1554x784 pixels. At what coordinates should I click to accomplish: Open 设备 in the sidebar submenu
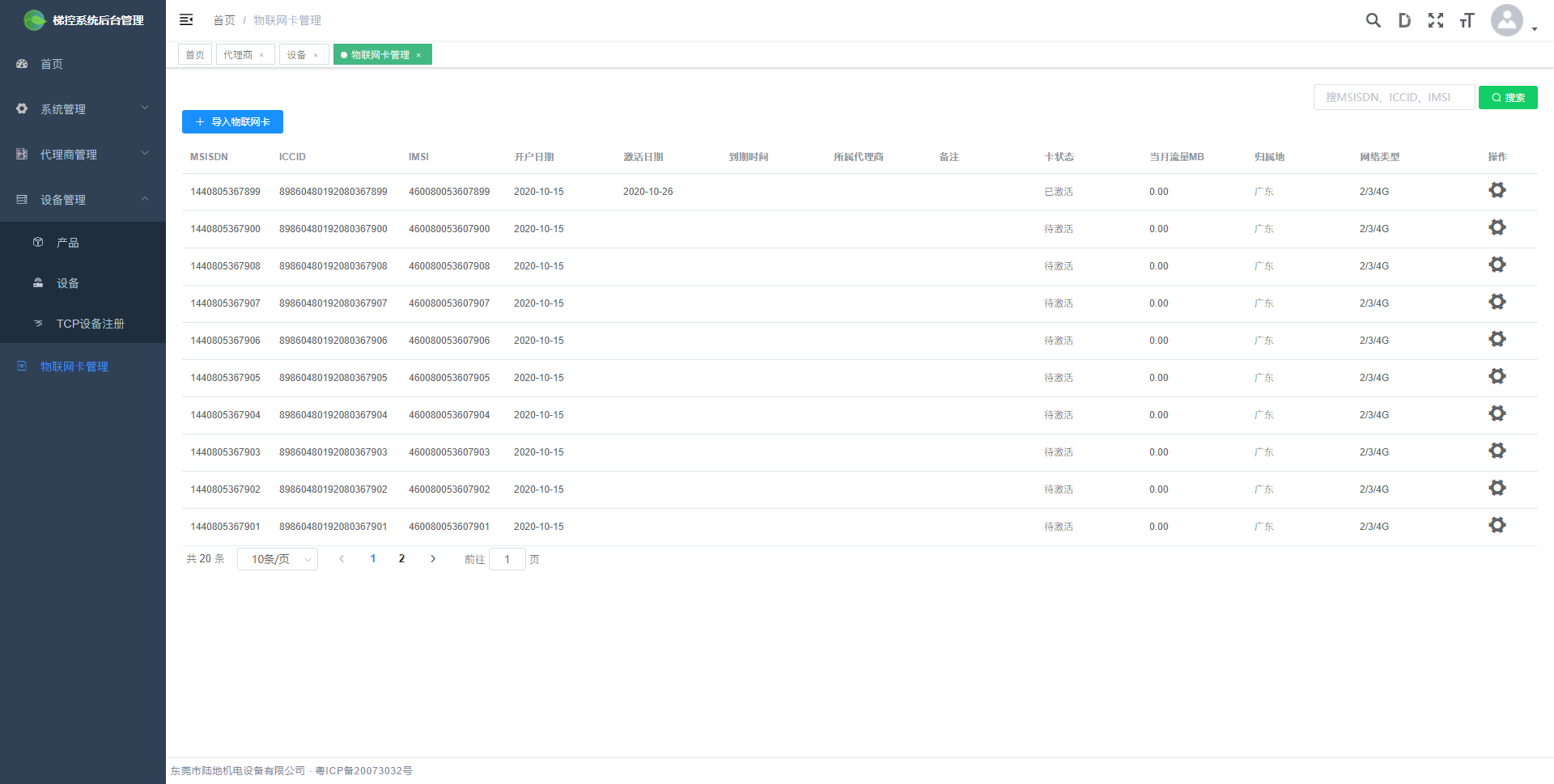83,283
